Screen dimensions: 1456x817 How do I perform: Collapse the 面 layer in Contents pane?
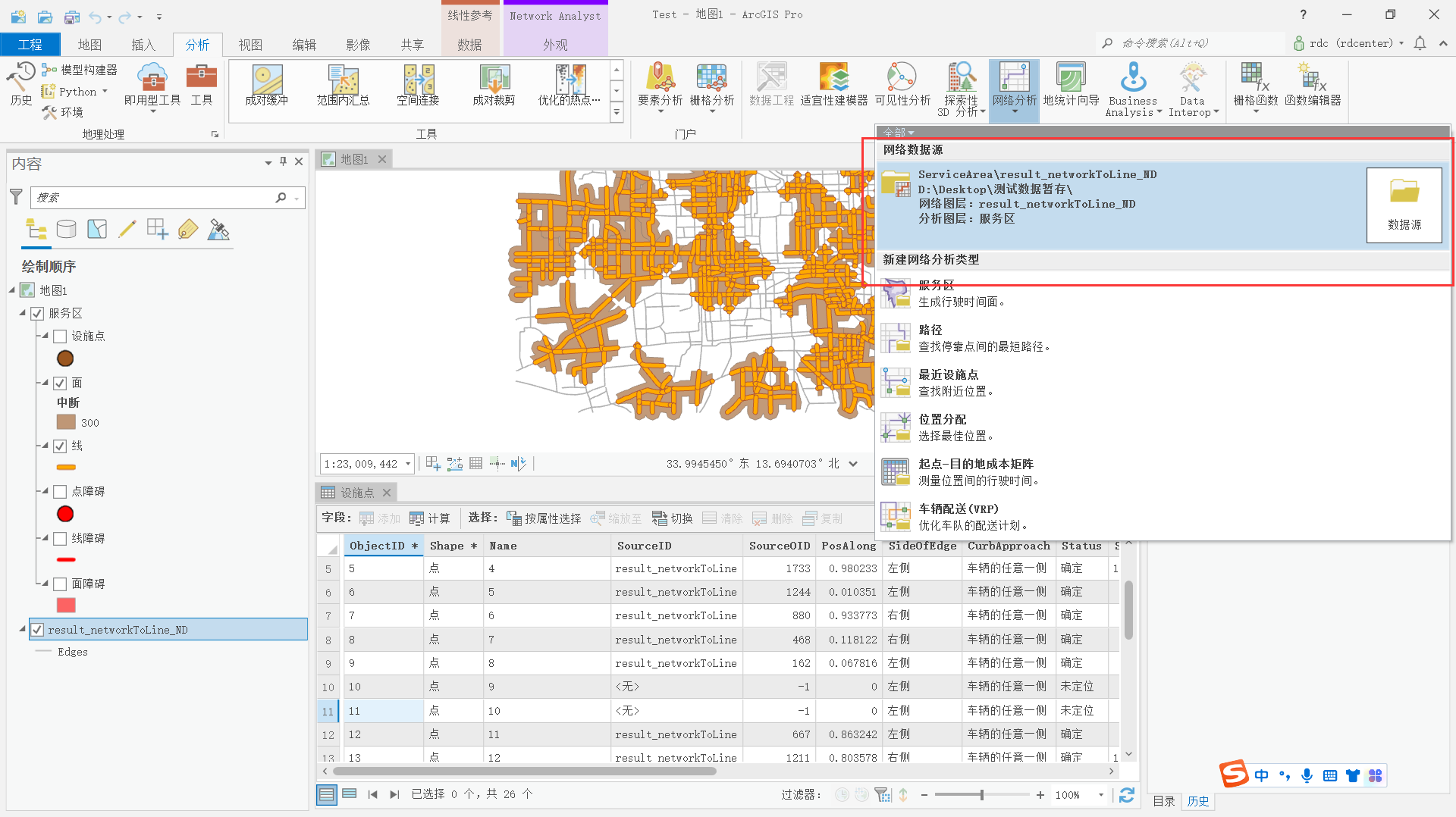pyautogui.click(x=45, y=383)
